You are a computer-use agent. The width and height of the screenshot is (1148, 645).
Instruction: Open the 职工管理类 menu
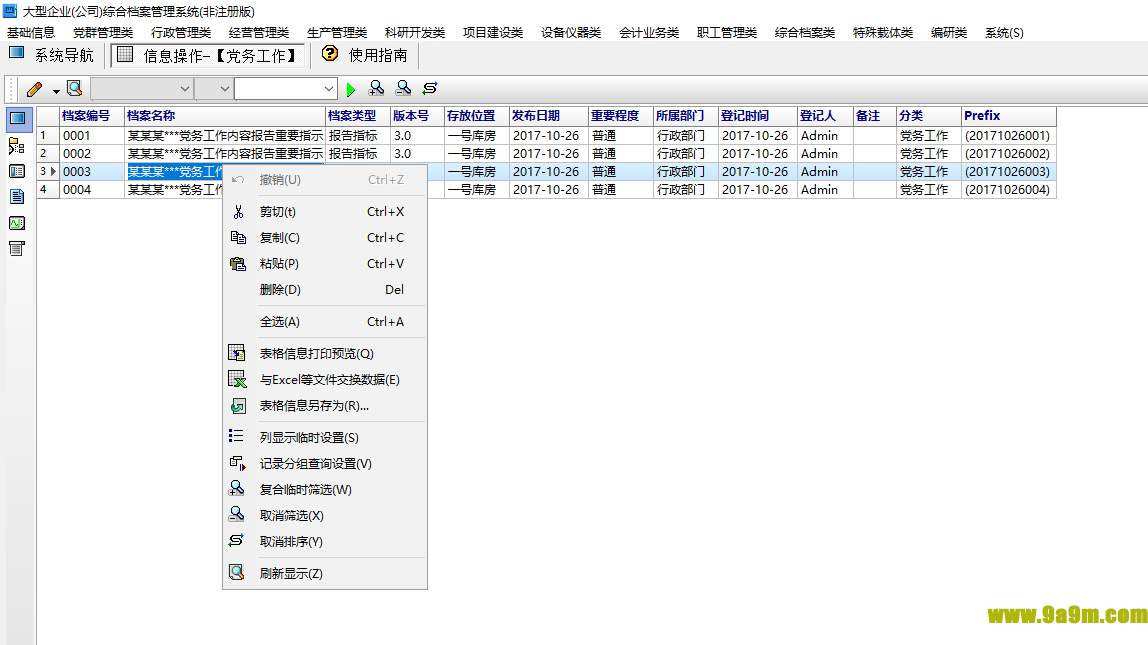tap(727, 33)
